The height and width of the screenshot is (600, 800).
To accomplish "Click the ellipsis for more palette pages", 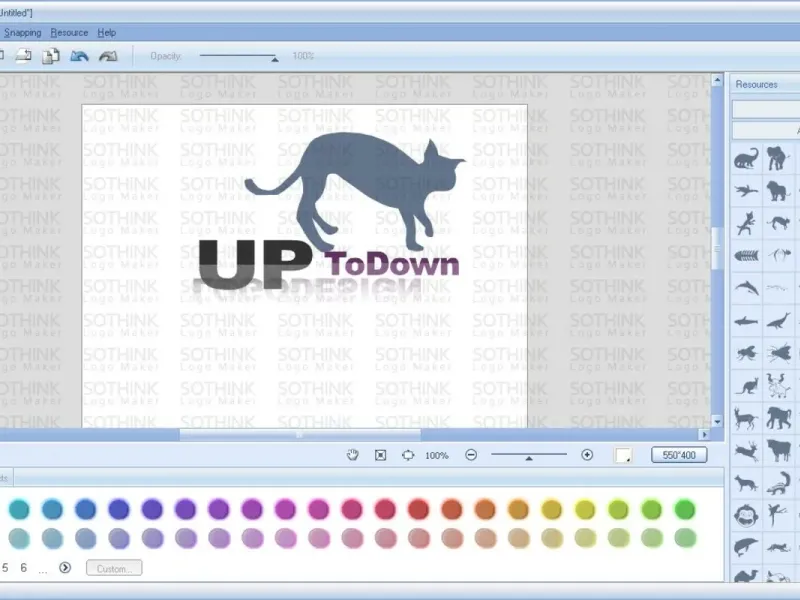I will (x=43, y=570).
